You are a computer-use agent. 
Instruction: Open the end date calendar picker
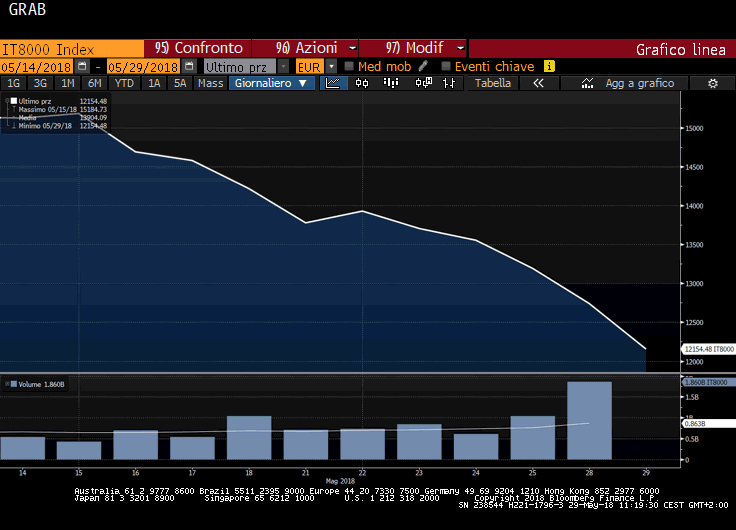pos(187,67)
